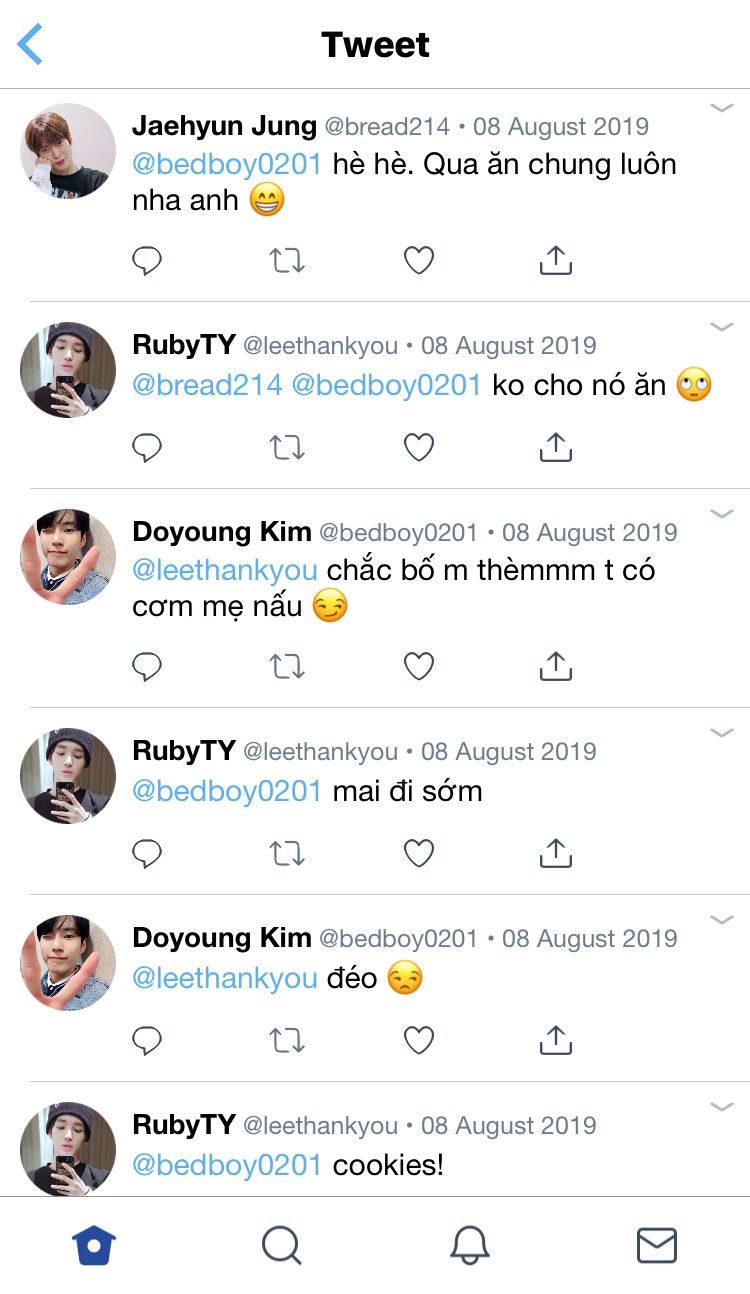Open the Messages envelope tab

point(657,1246)
